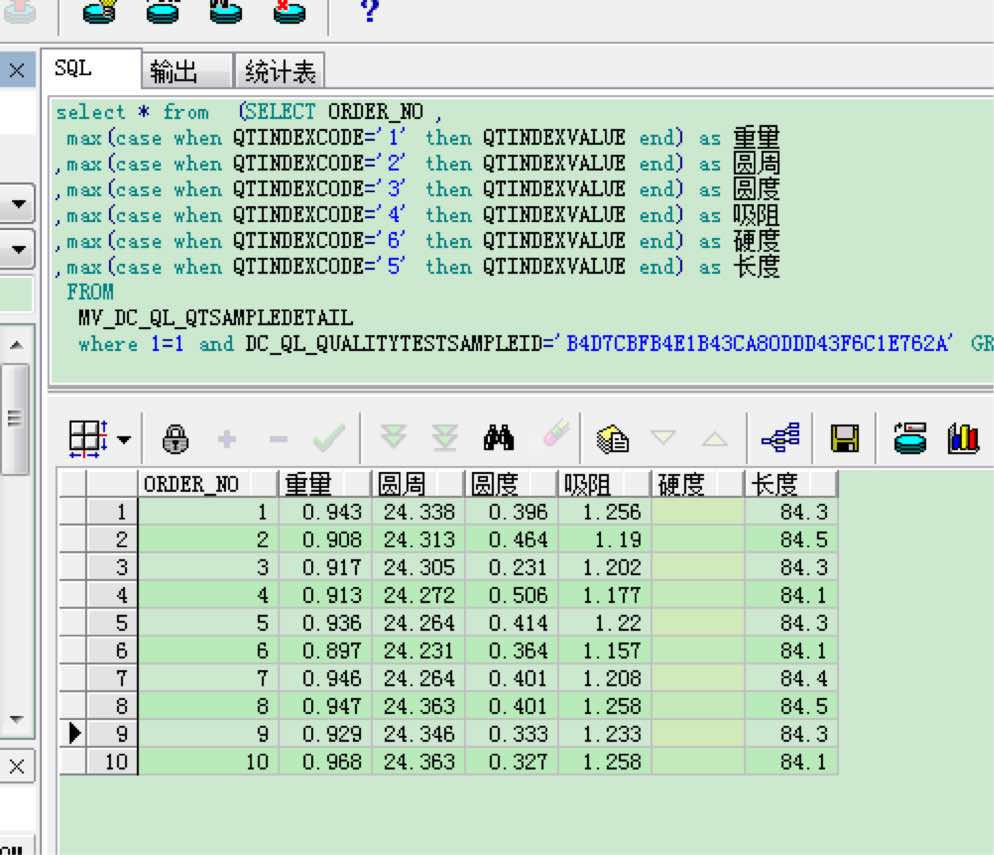Viewport: 994px width, 855px height.
Task: Click the database export results icon
Action: tap(910, 438)
